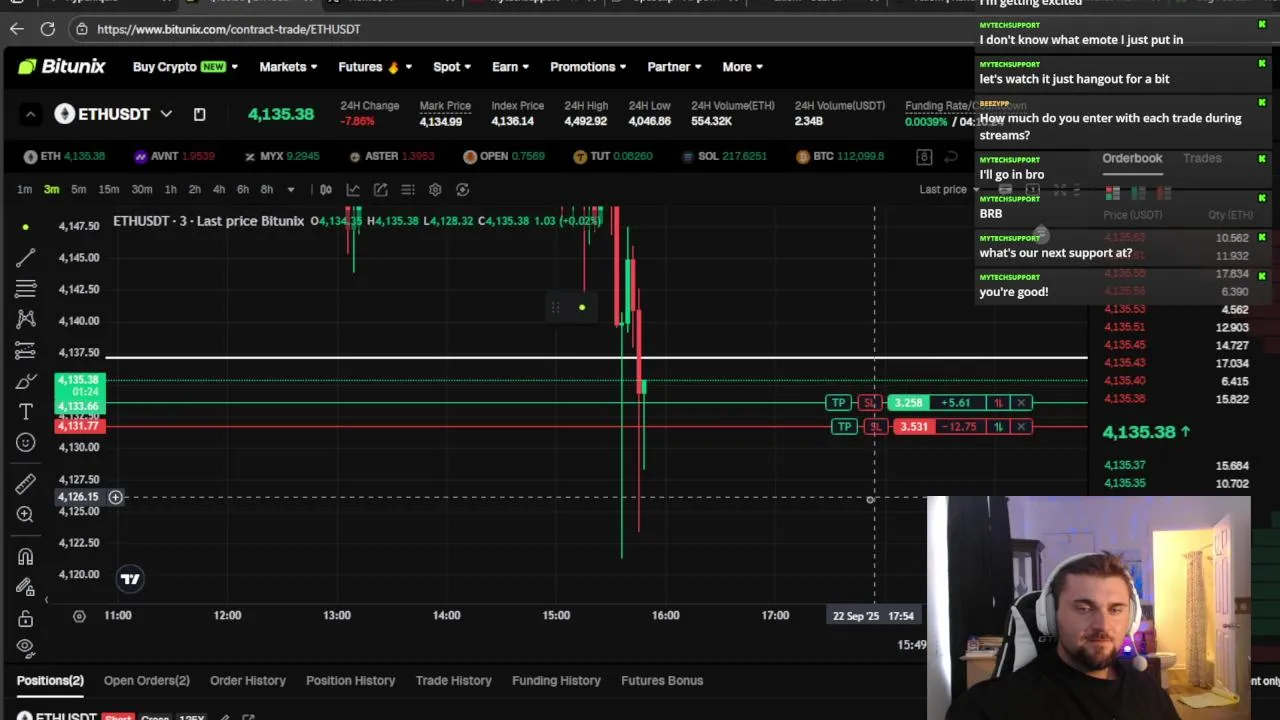Open the emoji icons drawing tool

tap(26, 443)
